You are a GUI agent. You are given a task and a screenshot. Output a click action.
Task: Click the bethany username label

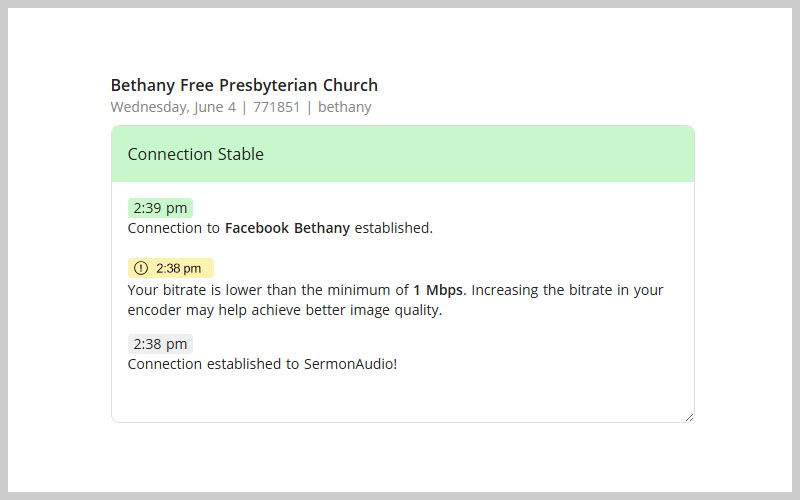pyautogui.click(x=344, y=107)
